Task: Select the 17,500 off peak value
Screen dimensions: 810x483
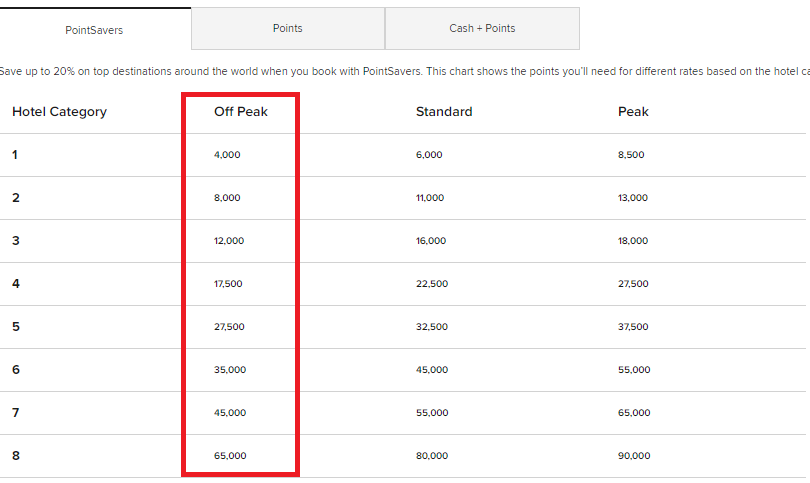Action: coord(228,283)
